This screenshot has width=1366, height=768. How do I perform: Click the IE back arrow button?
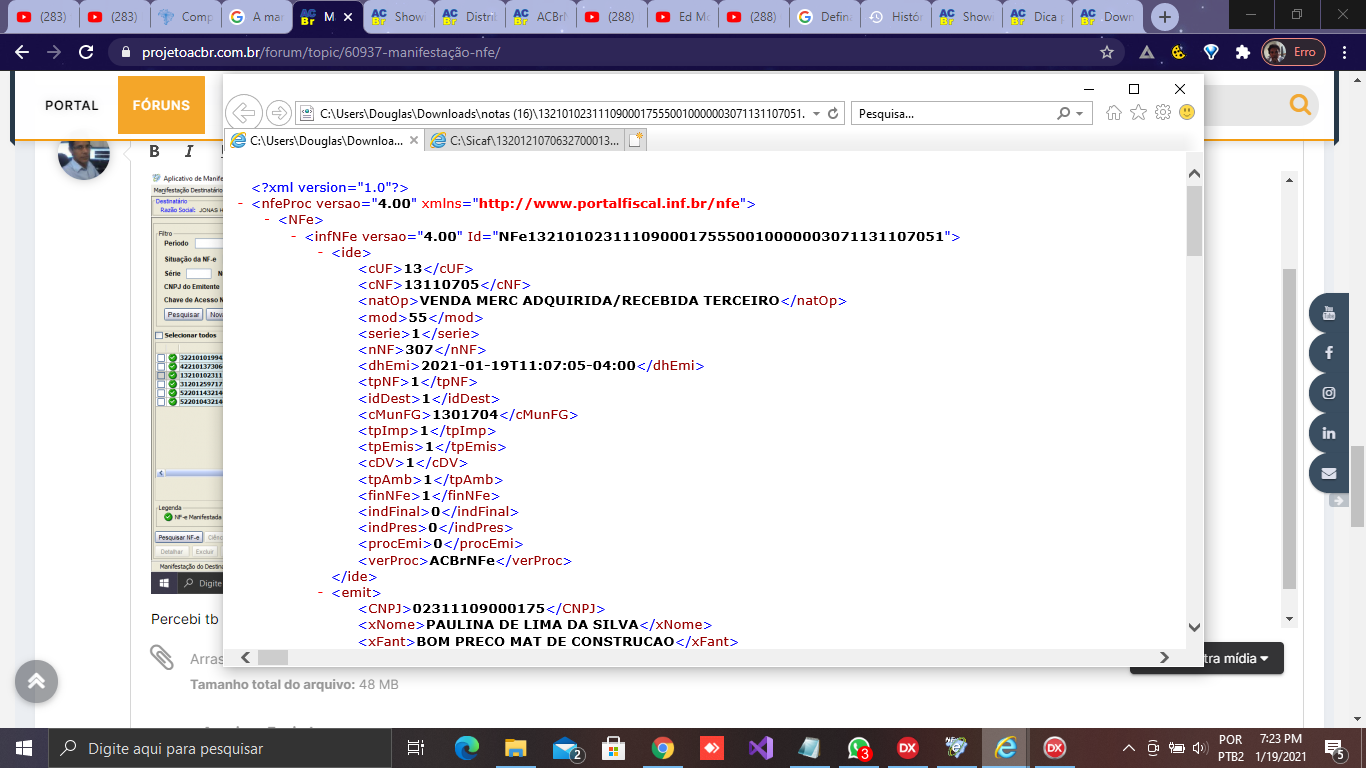tap(244, 112)
